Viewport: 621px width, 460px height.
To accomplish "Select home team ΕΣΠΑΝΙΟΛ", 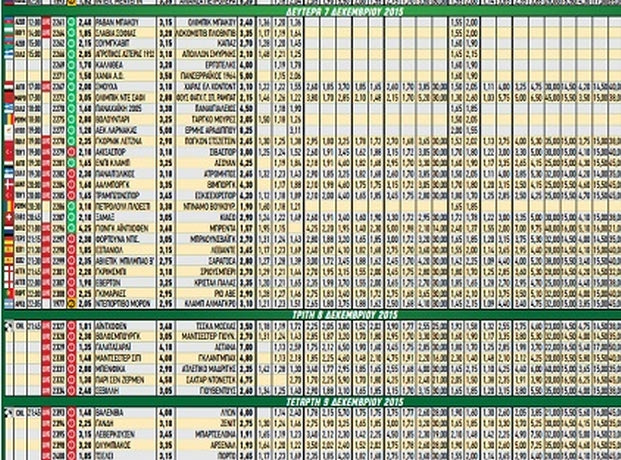I will [x=109, y=250].
